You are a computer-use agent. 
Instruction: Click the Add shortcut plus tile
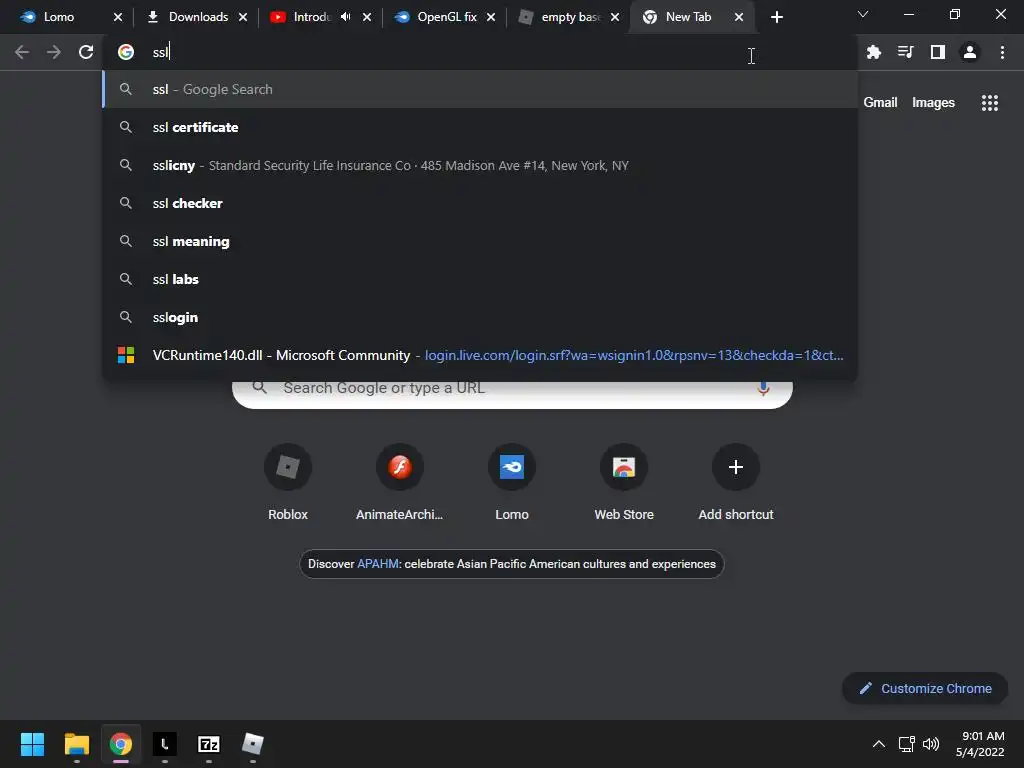(x=736, y=483)
